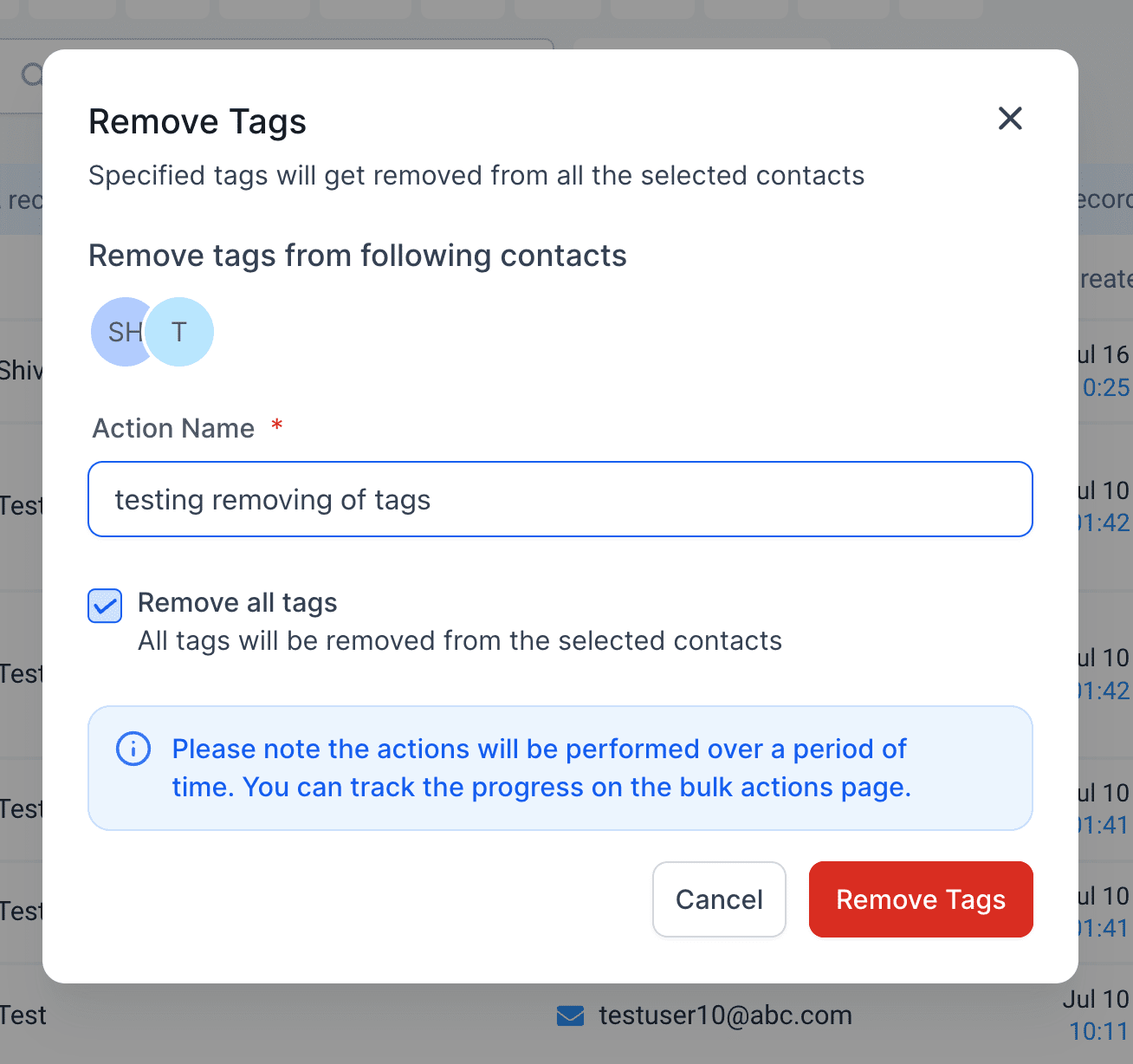Click the Created column header
1133x1064 pixels.
pyautogui.click(x=1106, y=279)
